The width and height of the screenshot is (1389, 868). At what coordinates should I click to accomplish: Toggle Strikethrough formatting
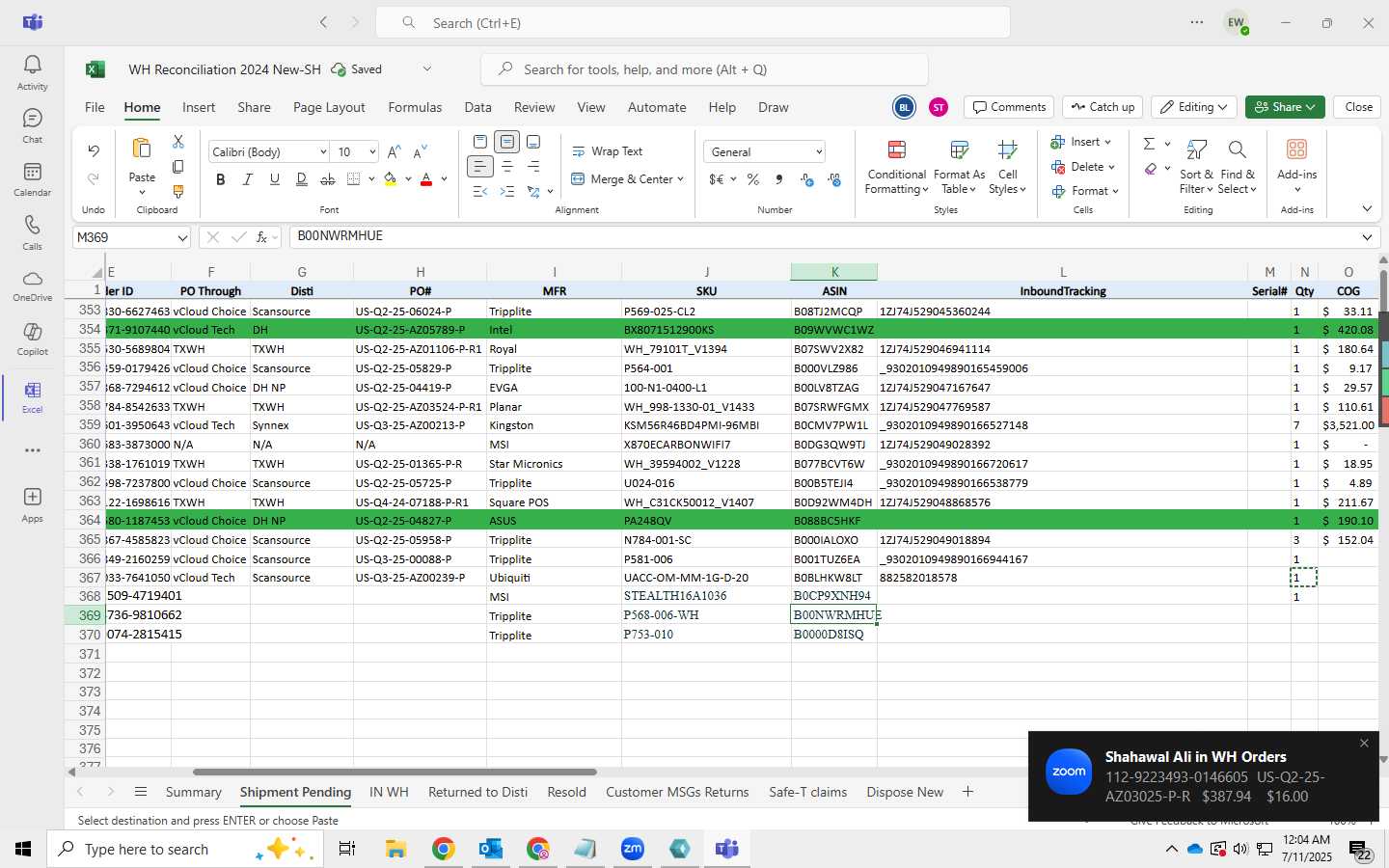pyautogui.click(x=328, y=179)
